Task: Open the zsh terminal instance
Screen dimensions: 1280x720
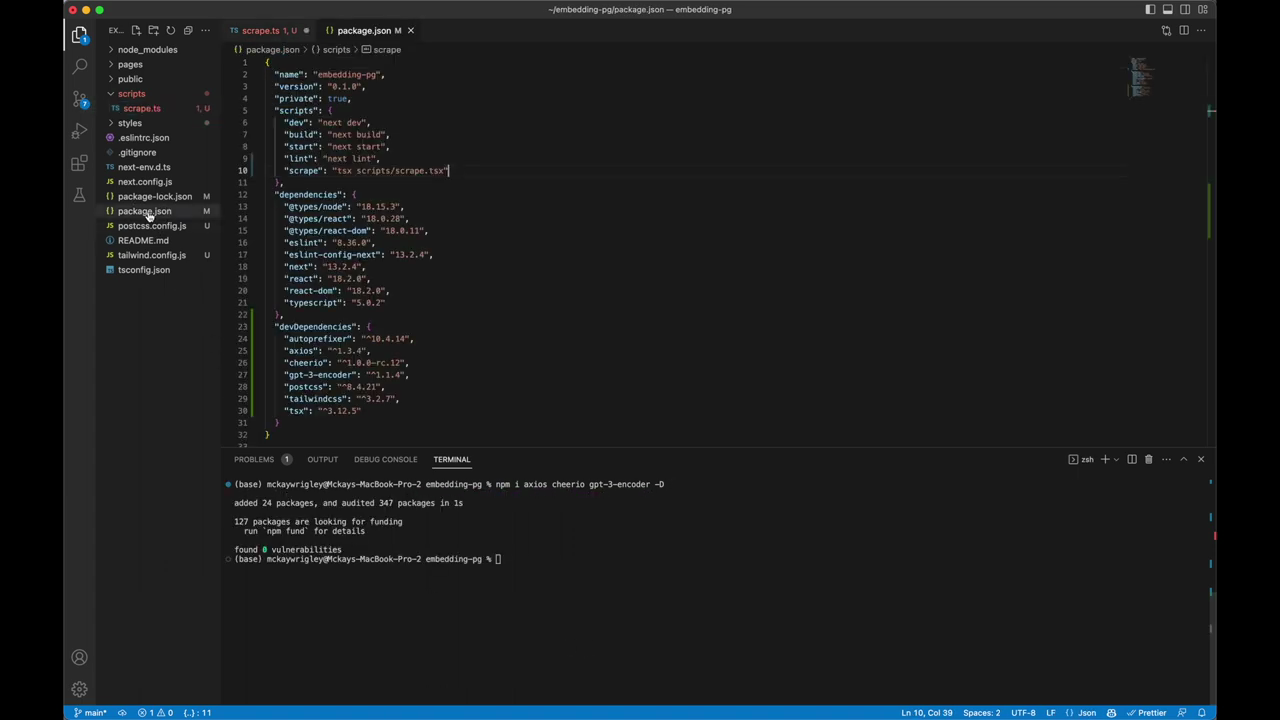Action: pos(1081,459)
